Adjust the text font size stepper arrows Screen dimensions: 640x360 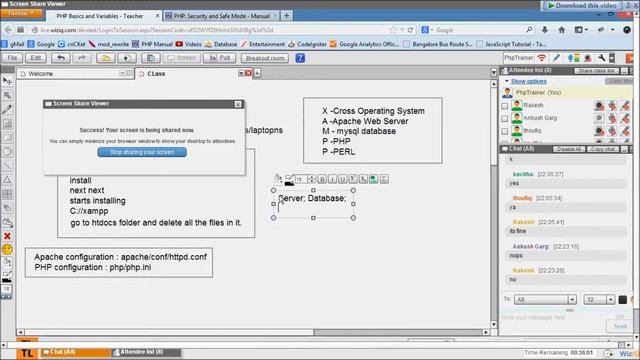click(311, 179)
